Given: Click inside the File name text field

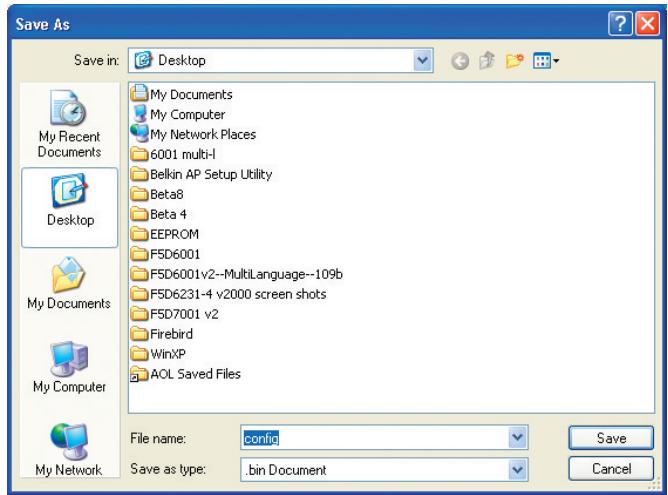Looking at the screenshot, I should [x=375, y=437].
